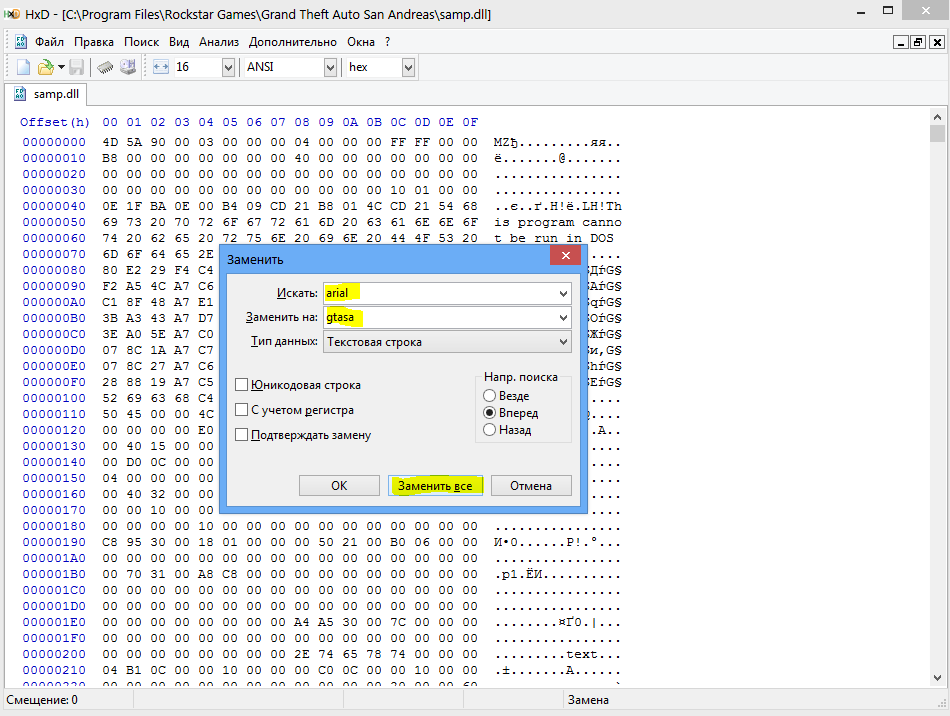Open the document system menu icon beside Файл
This screenshot has width=950, height=716.
[21, 42]
